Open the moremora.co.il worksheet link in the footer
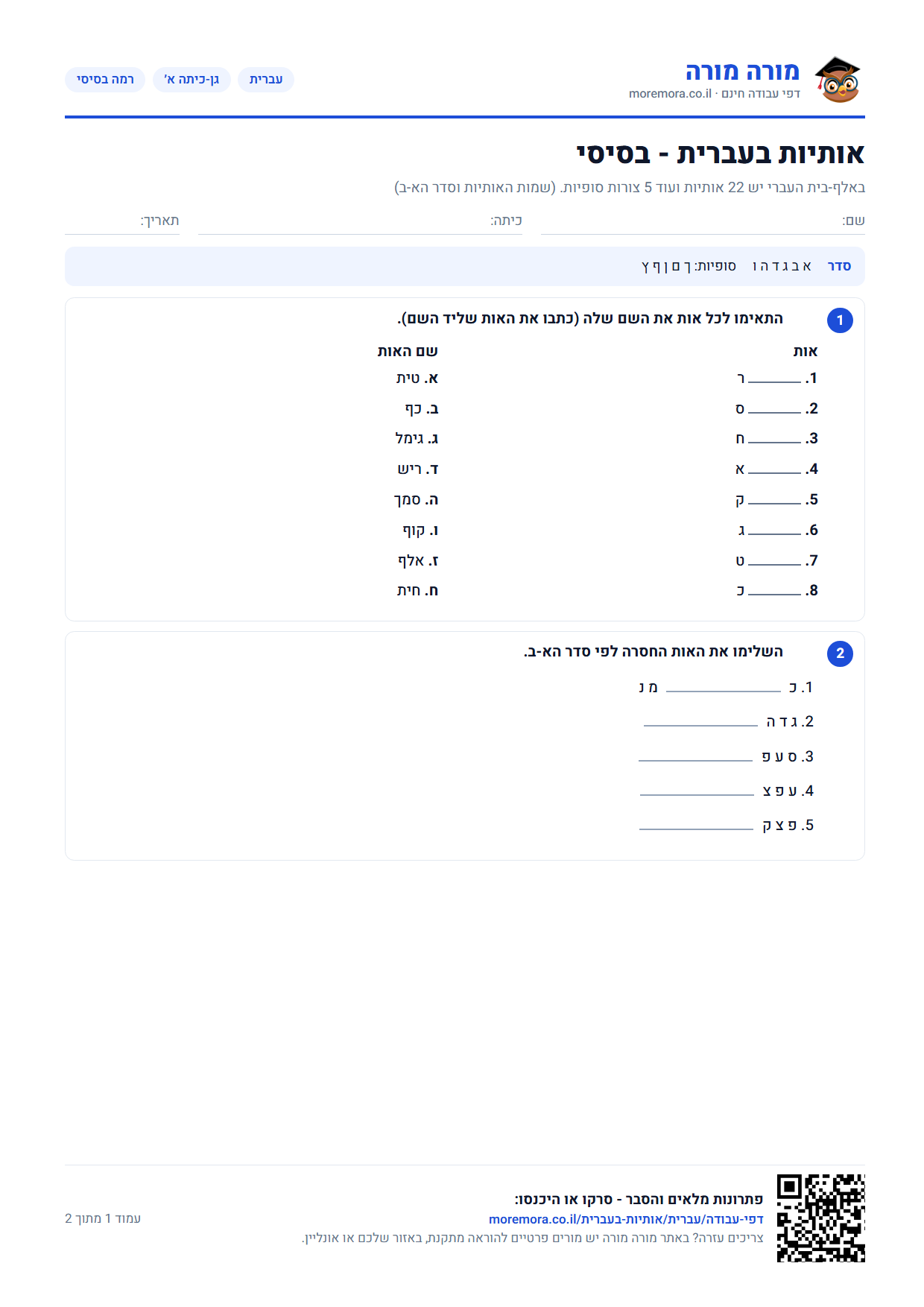Image resolution: width=924 pixels, height=1307 pixels. pyautogui.click(x=626, y=1219)
